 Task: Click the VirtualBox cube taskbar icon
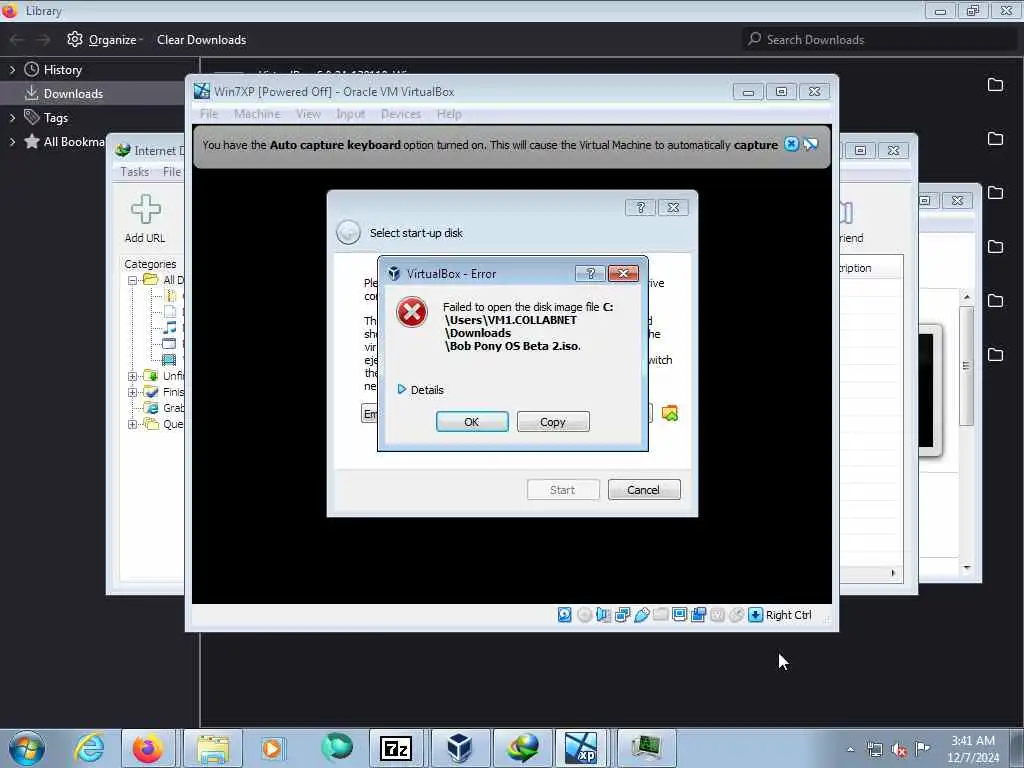pos(459,748)
